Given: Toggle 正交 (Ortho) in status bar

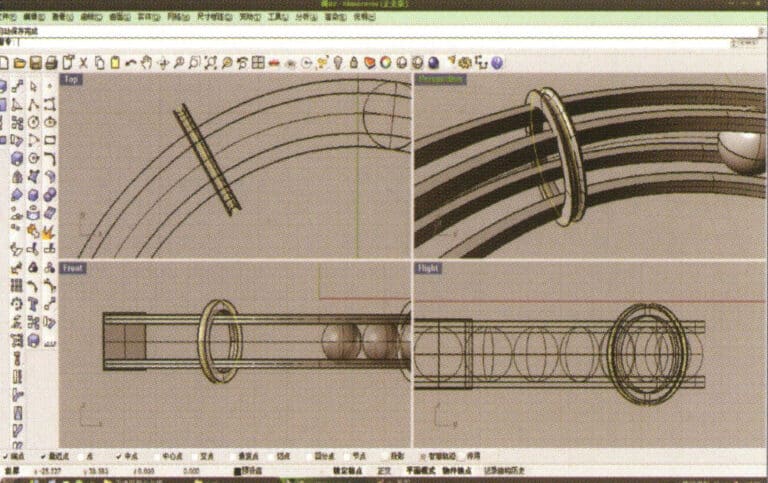Looking at the screenshot, I should click(390, 469).
